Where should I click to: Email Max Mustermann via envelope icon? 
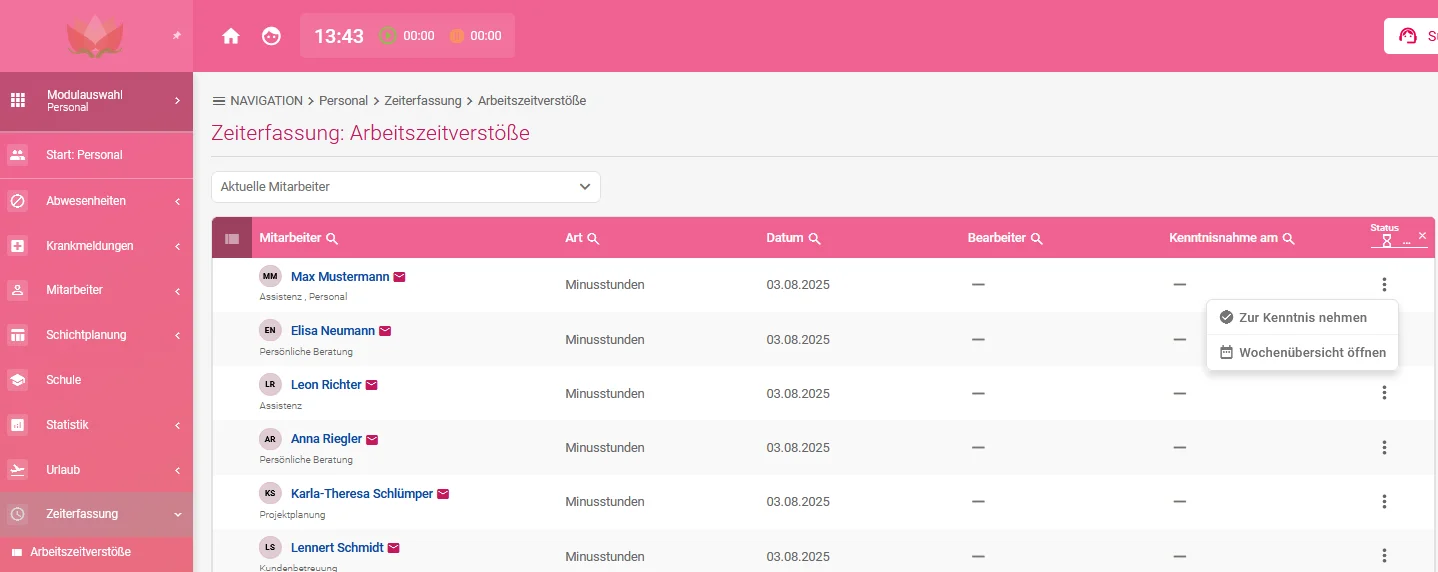click(400, 277)
